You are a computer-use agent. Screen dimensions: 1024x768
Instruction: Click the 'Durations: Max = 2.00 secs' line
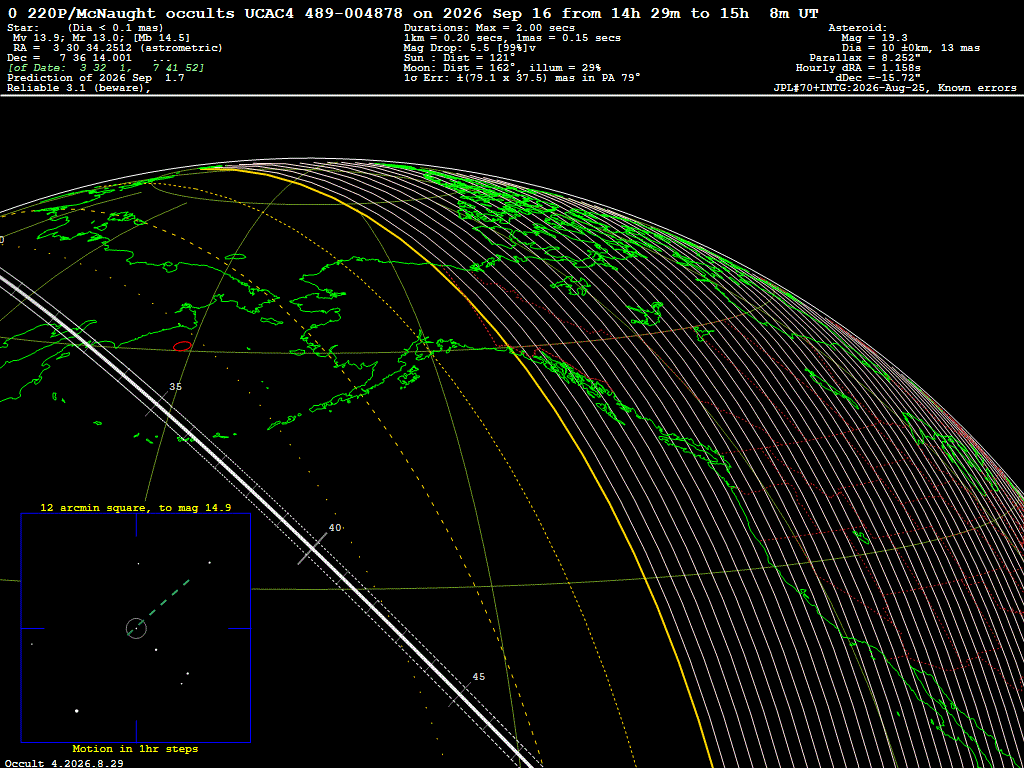(x=489, y=28)
